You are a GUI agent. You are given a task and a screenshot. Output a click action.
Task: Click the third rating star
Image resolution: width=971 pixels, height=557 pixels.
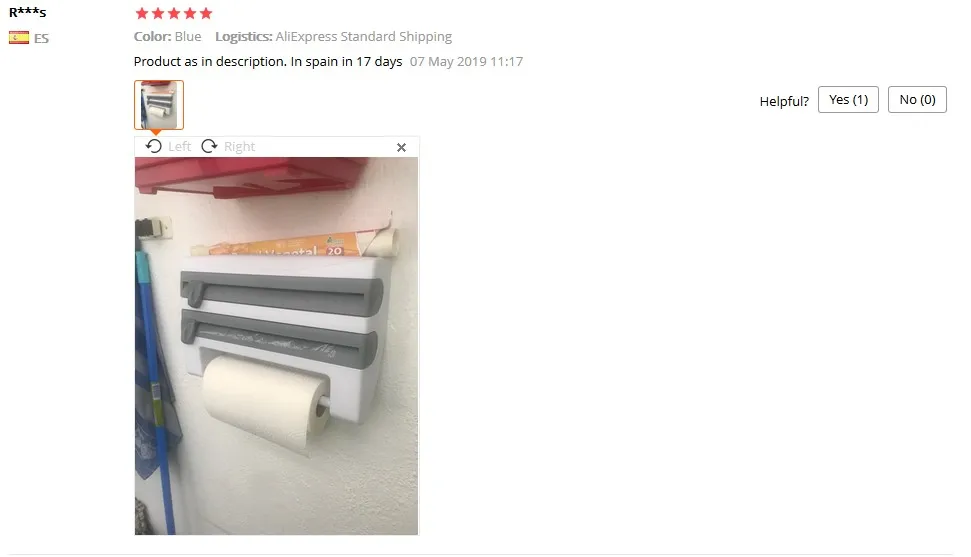pos(174,13)
